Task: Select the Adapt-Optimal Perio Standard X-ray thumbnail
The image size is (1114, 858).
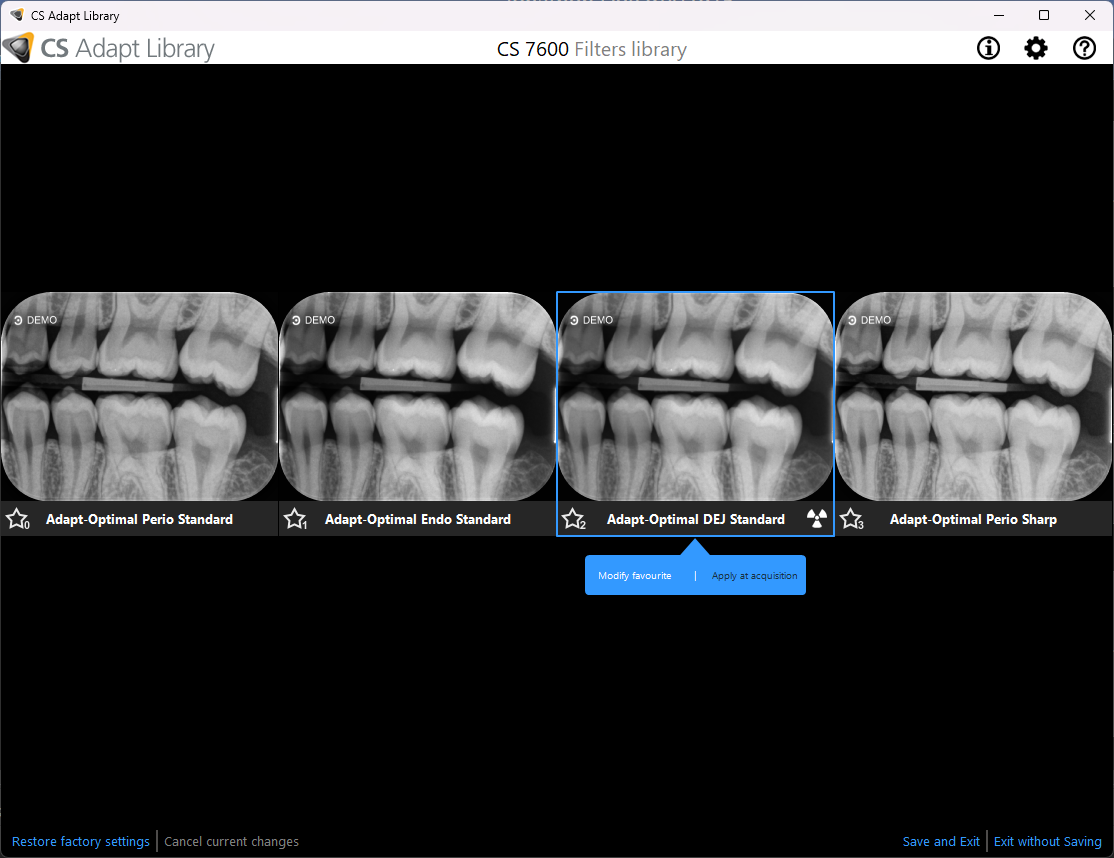Action: [139, 397]
